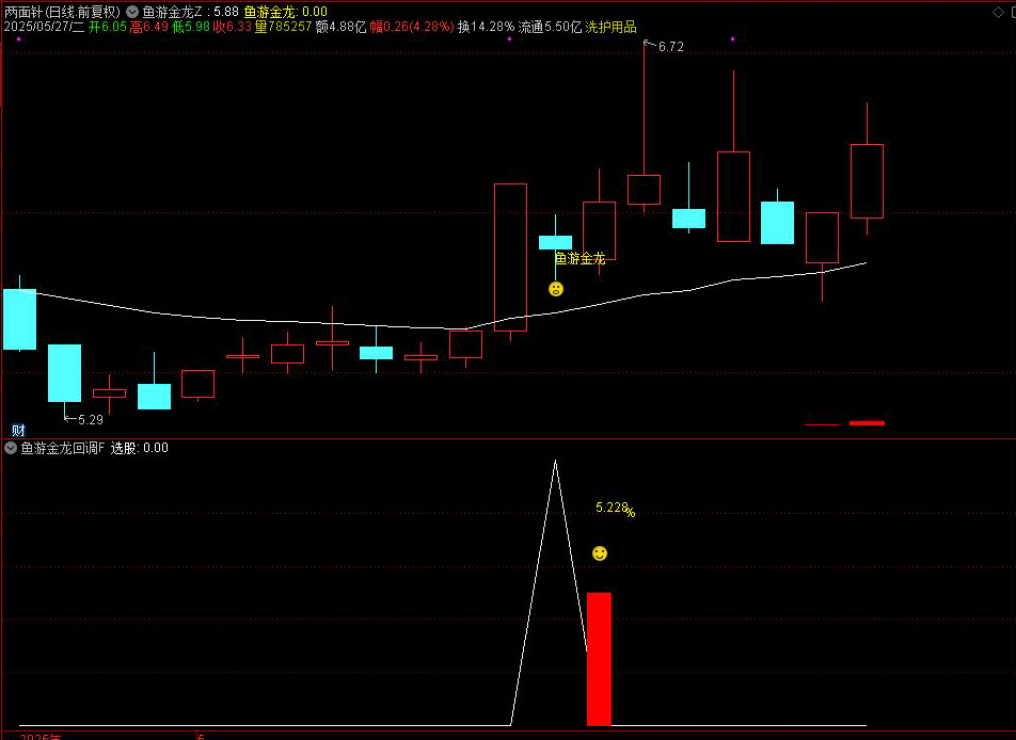This screenshot has height=740, width=1016.
Task: Click the upper diamond icon at top-right corner
Action: [x=999, y=12]
